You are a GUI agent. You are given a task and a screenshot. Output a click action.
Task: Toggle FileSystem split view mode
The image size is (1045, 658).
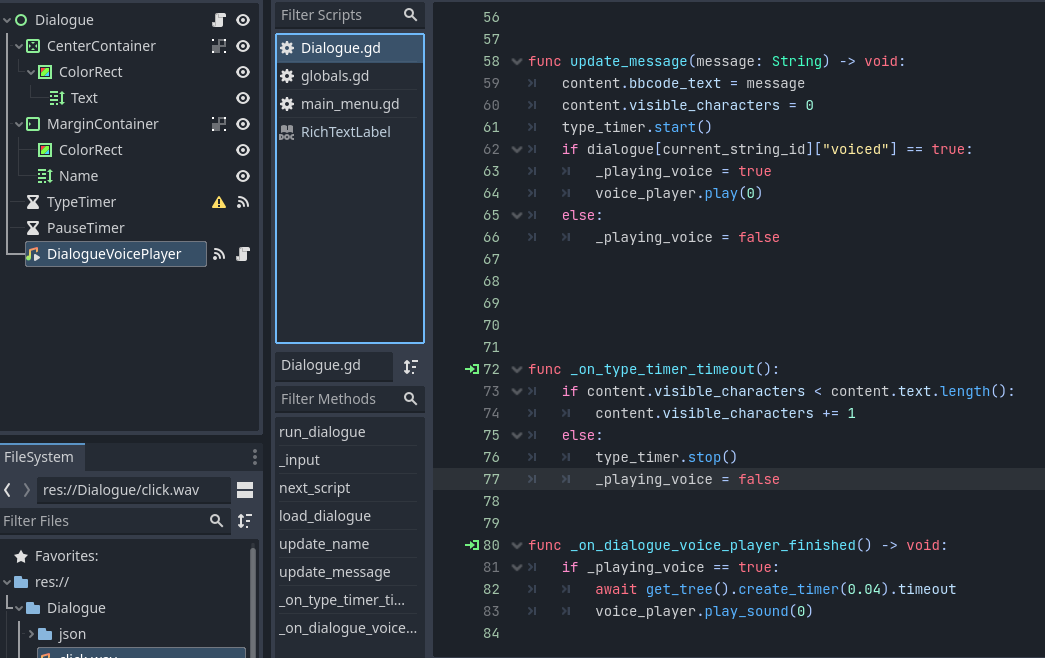[245, 490]
